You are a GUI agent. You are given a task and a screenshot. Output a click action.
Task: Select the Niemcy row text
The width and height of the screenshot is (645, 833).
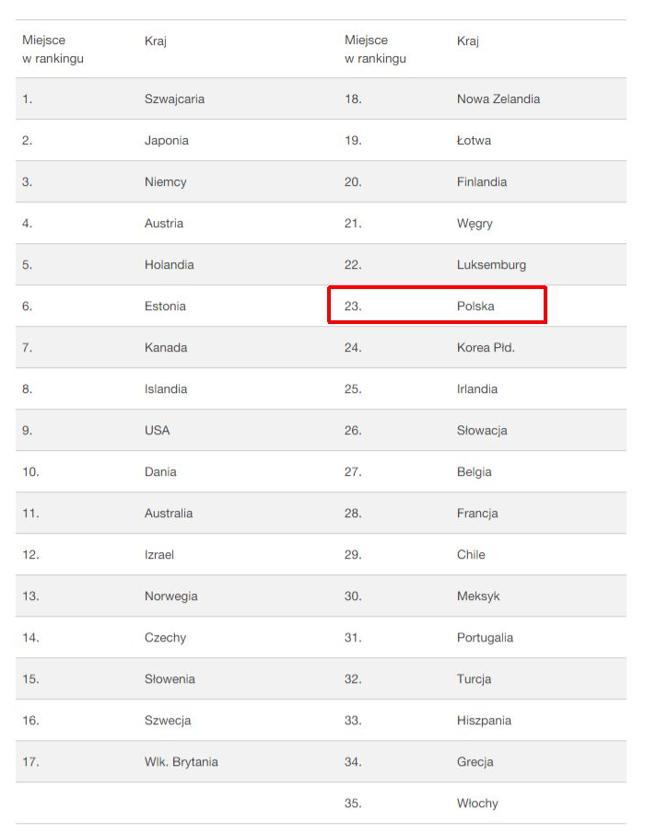click(165, 182)
